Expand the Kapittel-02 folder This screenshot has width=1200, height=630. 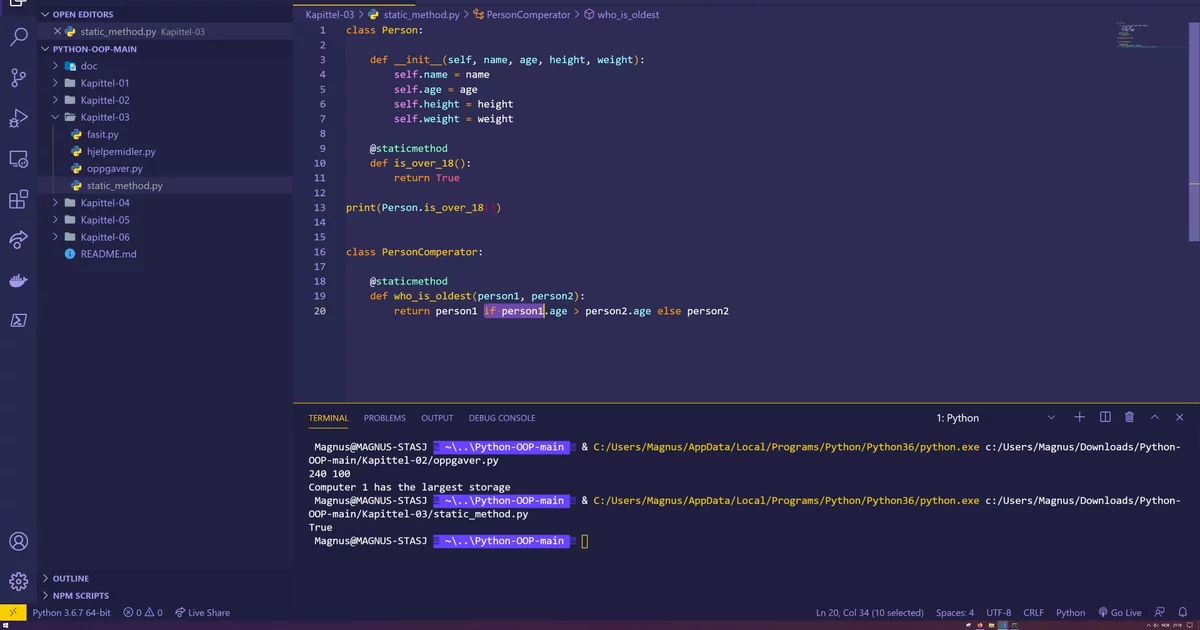[165, 100]
